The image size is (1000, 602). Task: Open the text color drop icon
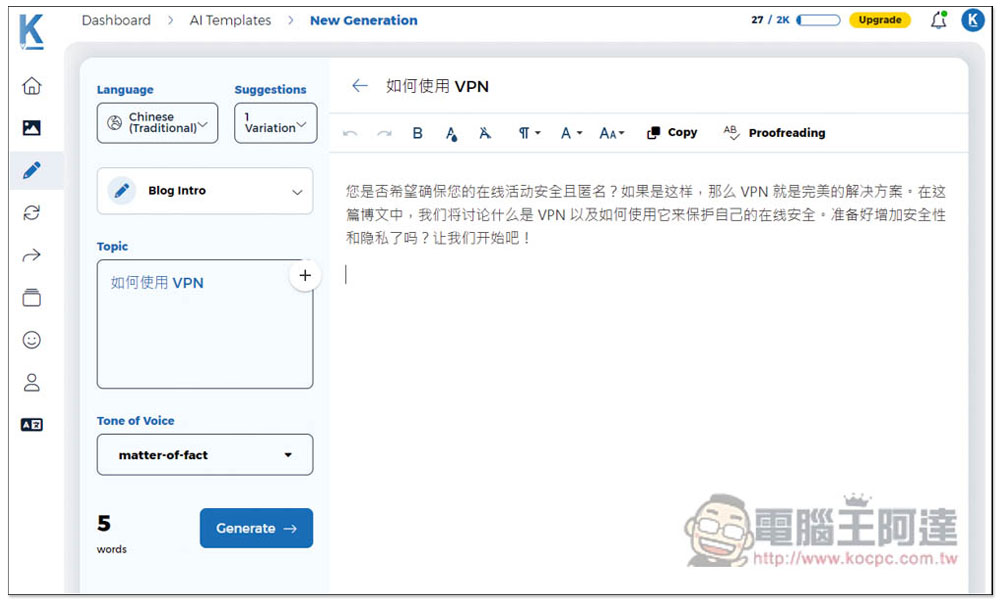[452, 133]
